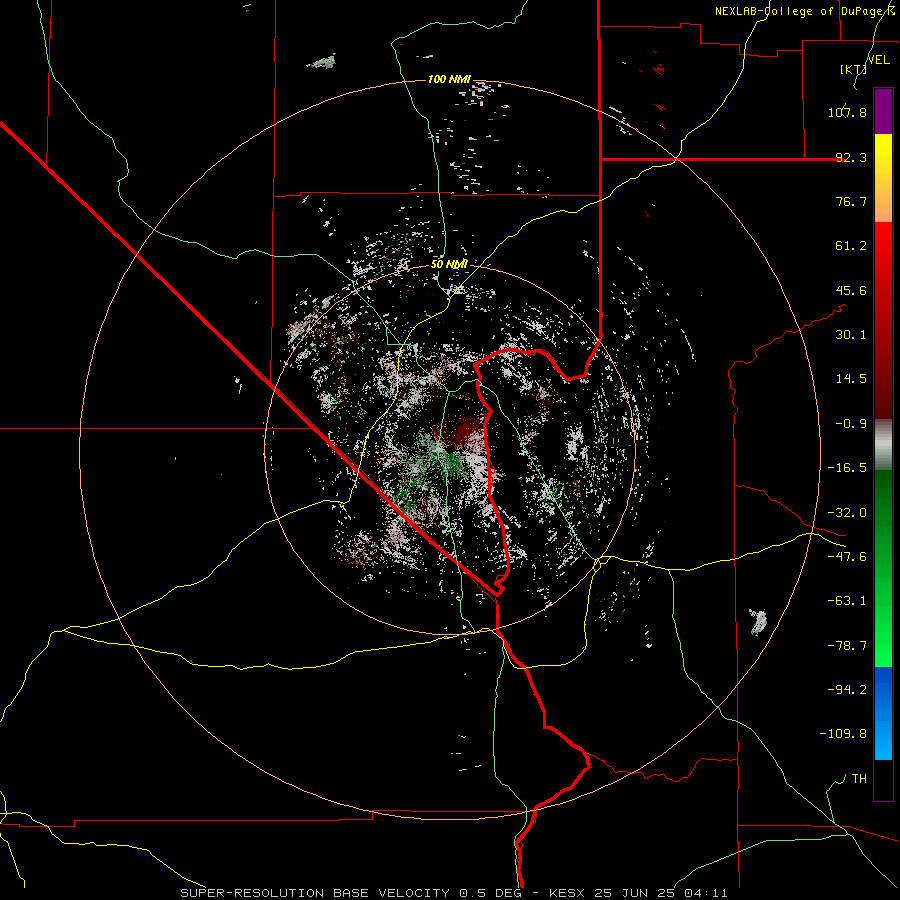The image size is (900, 900).
Task: Select the 14.5 scale value
Action: pyautogui.click(x=851, y=379)
